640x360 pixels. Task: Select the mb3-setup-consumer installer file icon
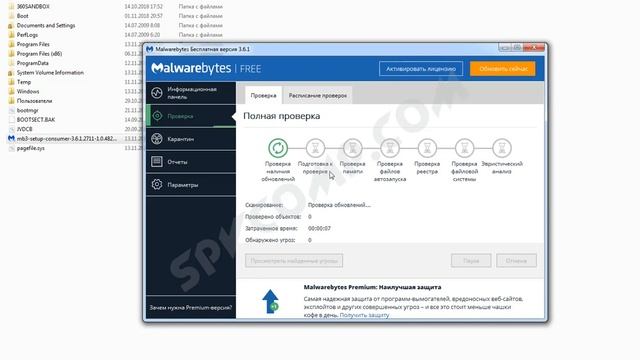[11, 138]
